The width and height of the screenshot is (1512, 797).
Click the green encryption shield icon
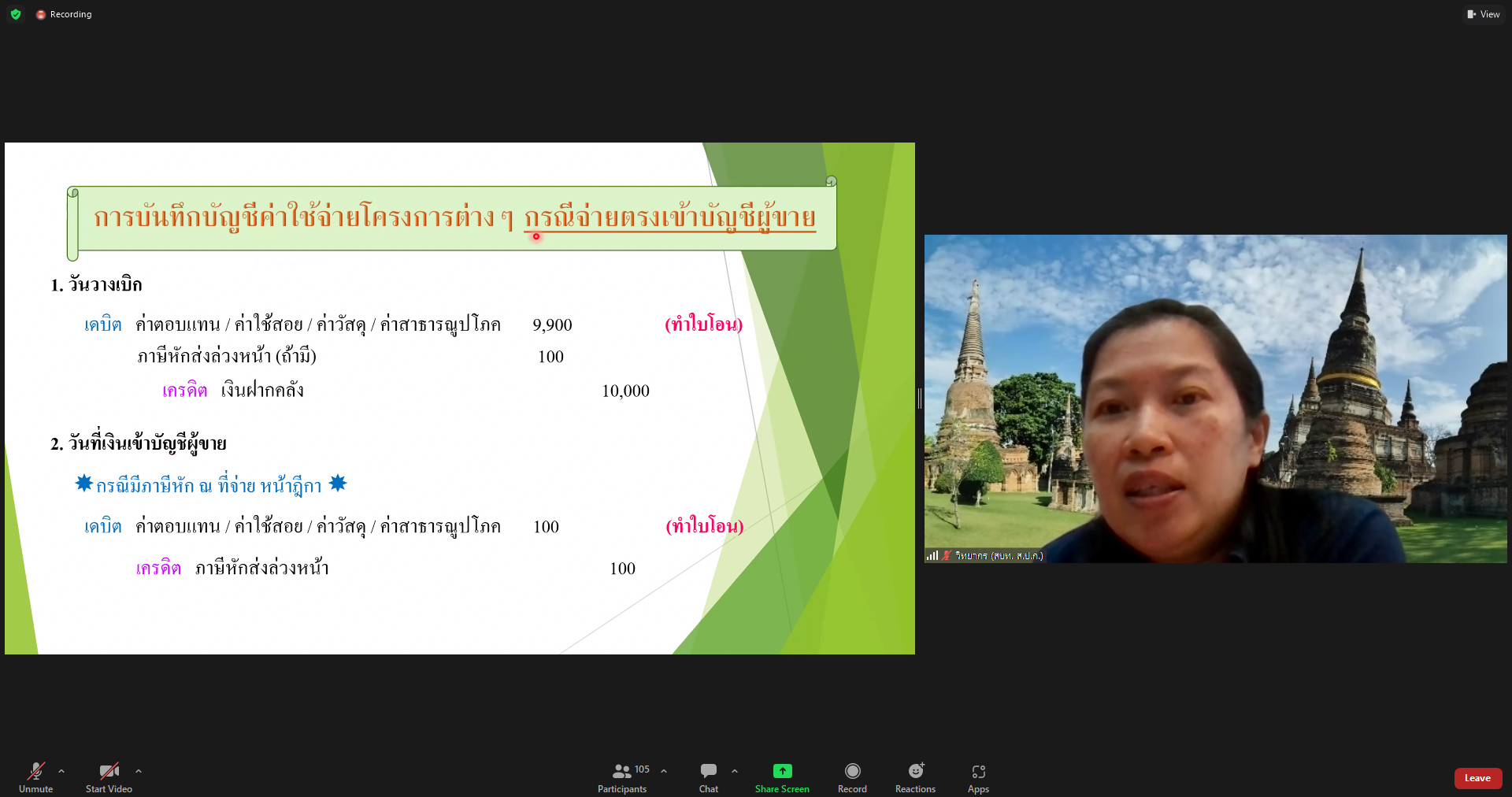point(16,14)
